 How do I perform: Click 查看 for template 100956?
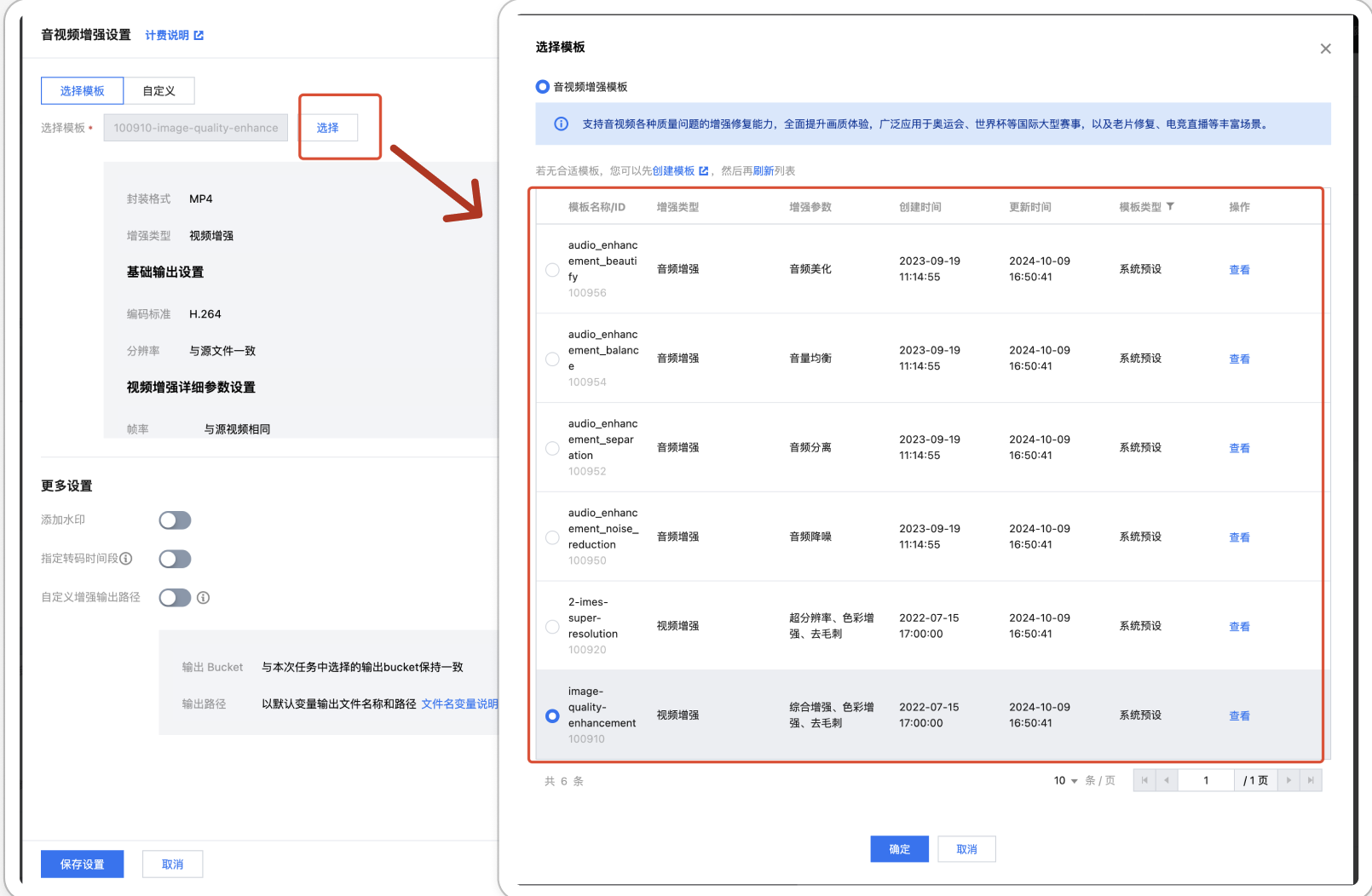click(1239, 270)
